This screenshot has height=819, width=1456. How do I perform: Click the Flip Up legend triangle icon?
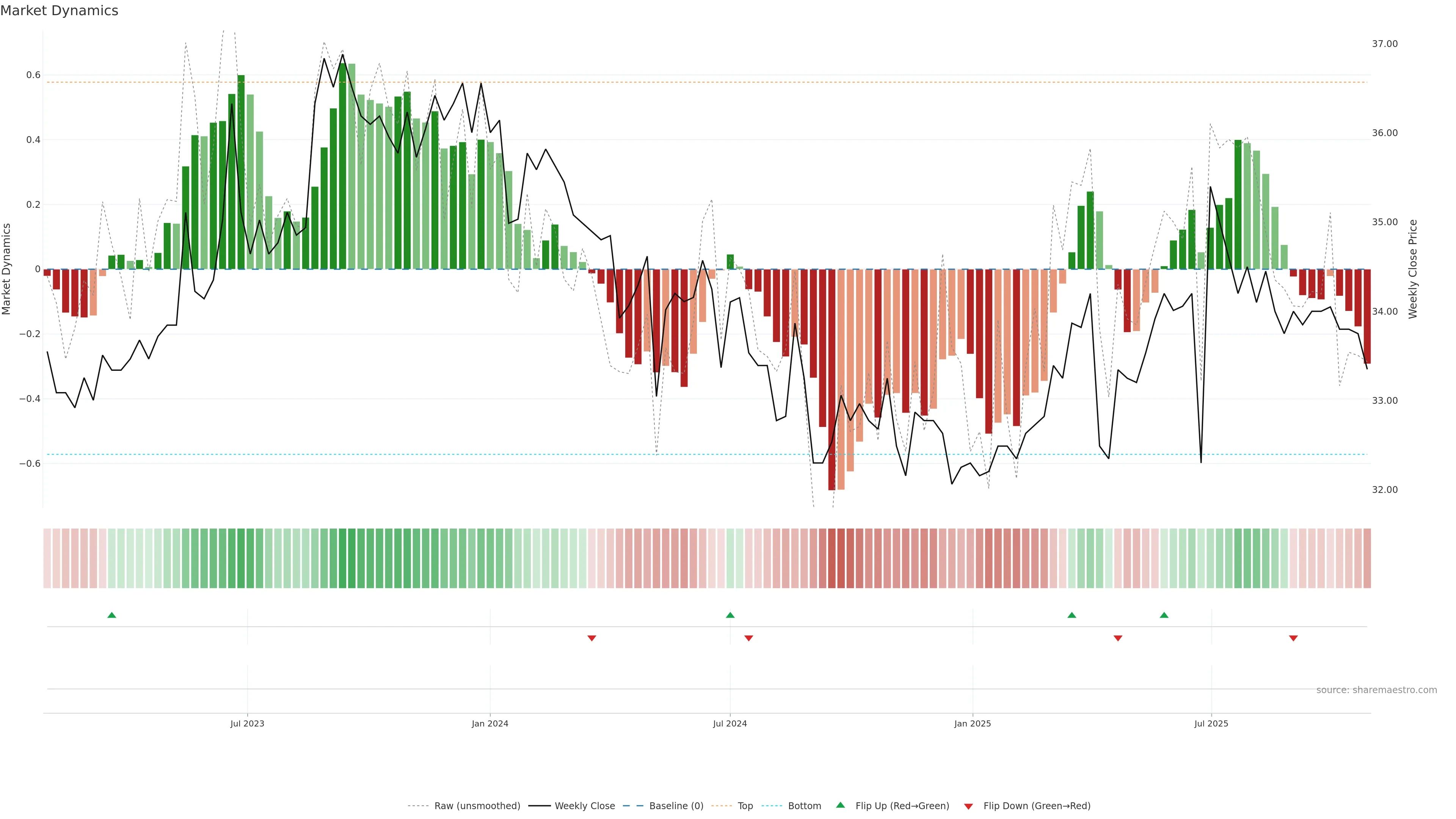[841, 805]
